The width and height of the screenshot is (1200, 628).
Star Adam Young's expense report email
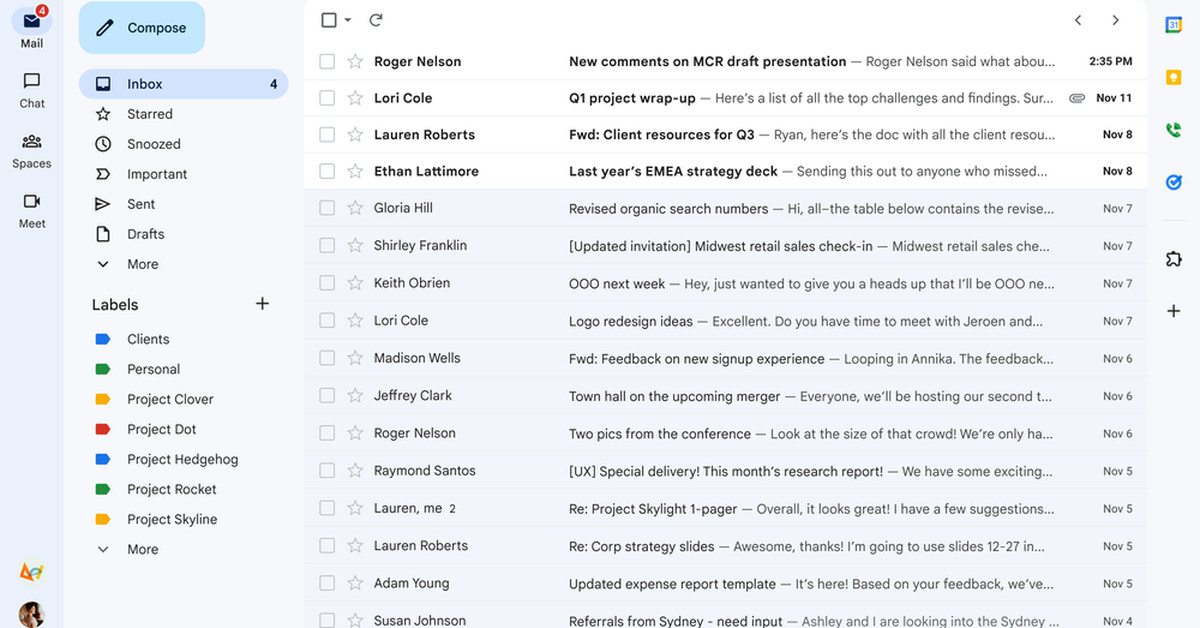tap(353, 582)
